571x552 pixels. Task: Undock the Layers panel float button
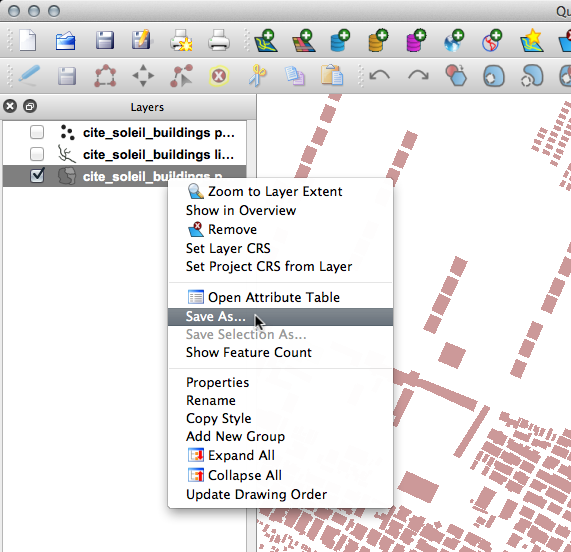pos(29,106)
